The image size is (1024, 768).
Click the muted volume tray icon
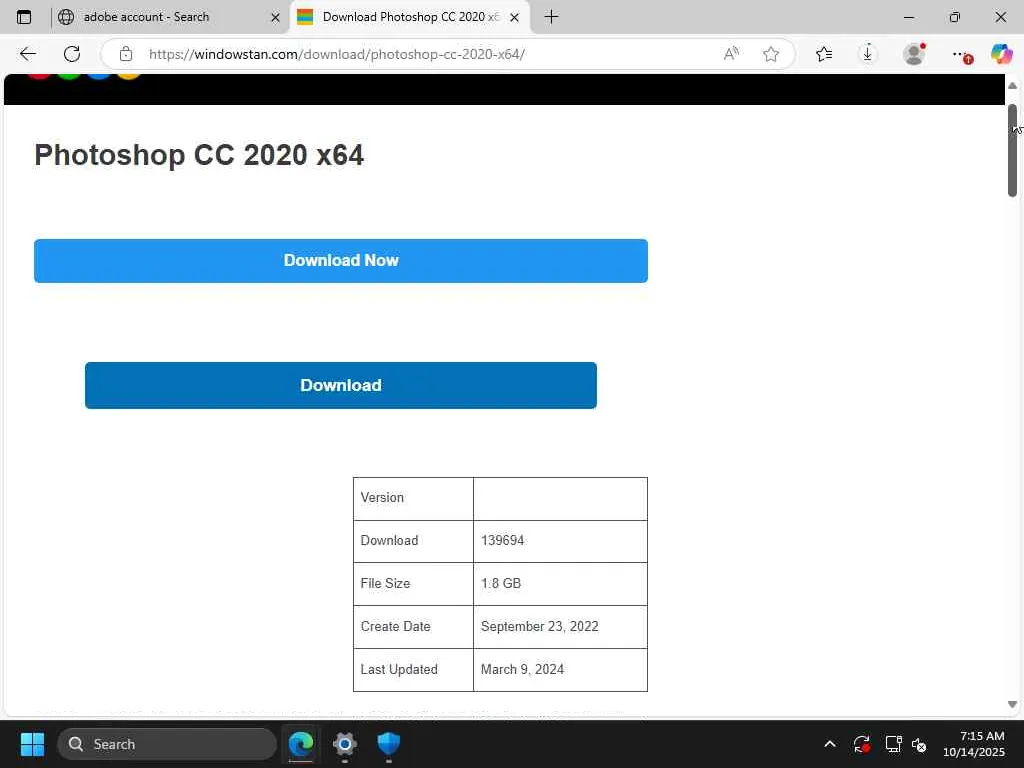pos(919,744)
